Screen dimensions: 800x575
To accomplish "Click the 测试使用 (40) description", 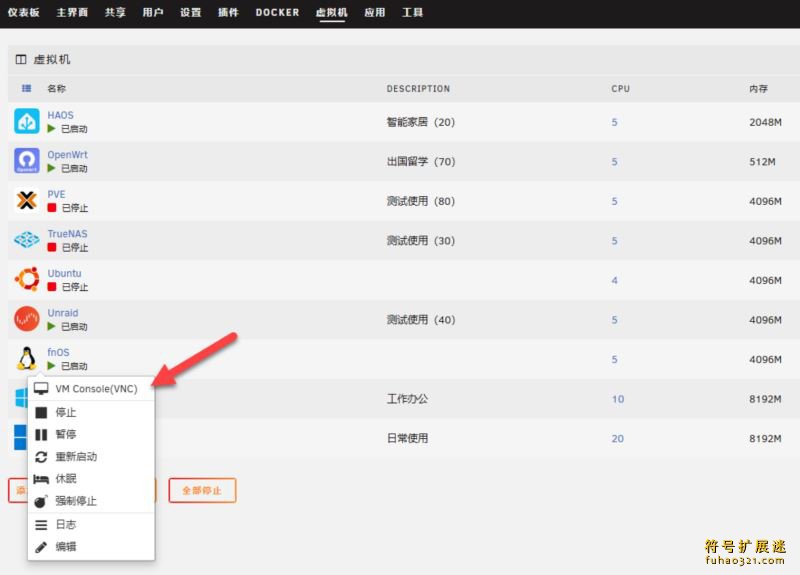I will point(420,319).
